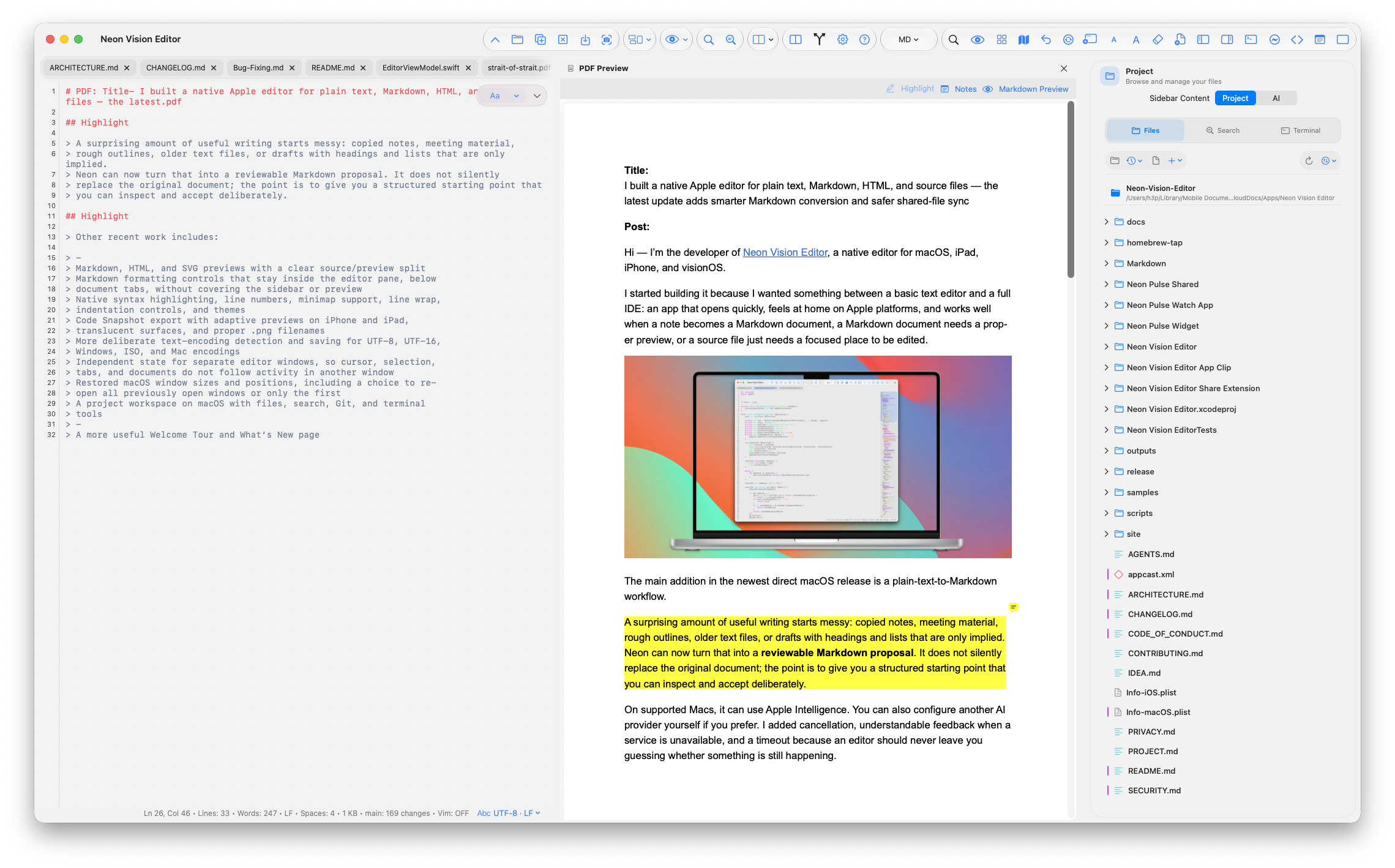Toggle the eye icon right of toolbar search
This screenshot has height=868, width=1395.
[978, 40]
